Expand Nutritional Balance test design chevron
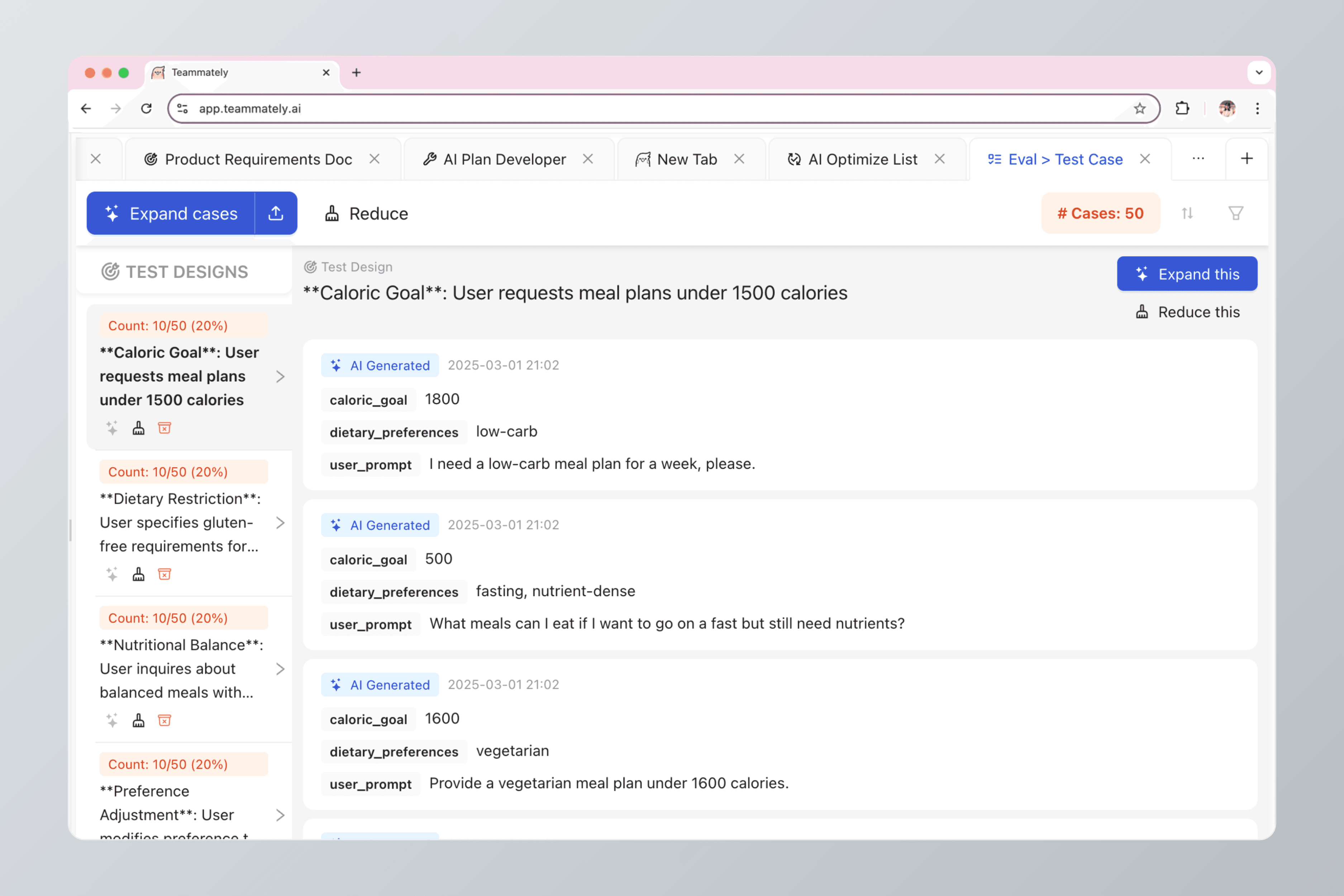 pyautogui.click(x=280, y=669)
